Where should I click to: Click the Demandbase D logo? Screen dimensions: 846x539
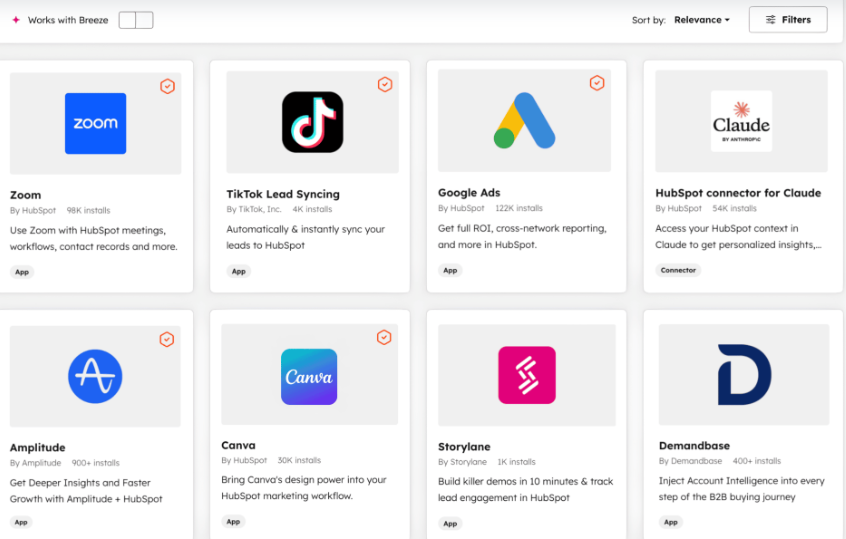pyautogui.click(x=744, y=374)
